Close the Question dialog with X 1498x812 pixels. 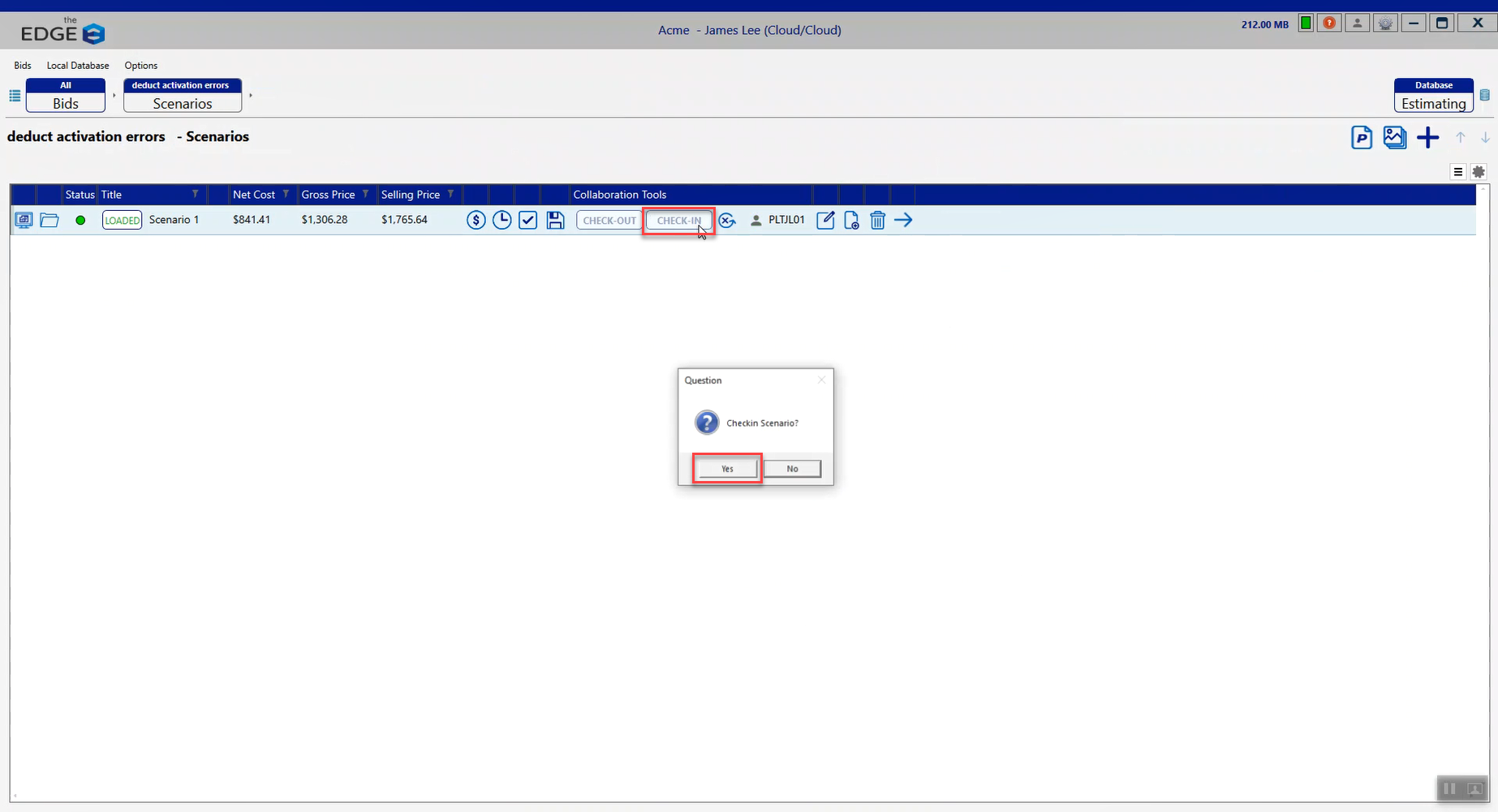pyautogui.click(x=821, y=380)
